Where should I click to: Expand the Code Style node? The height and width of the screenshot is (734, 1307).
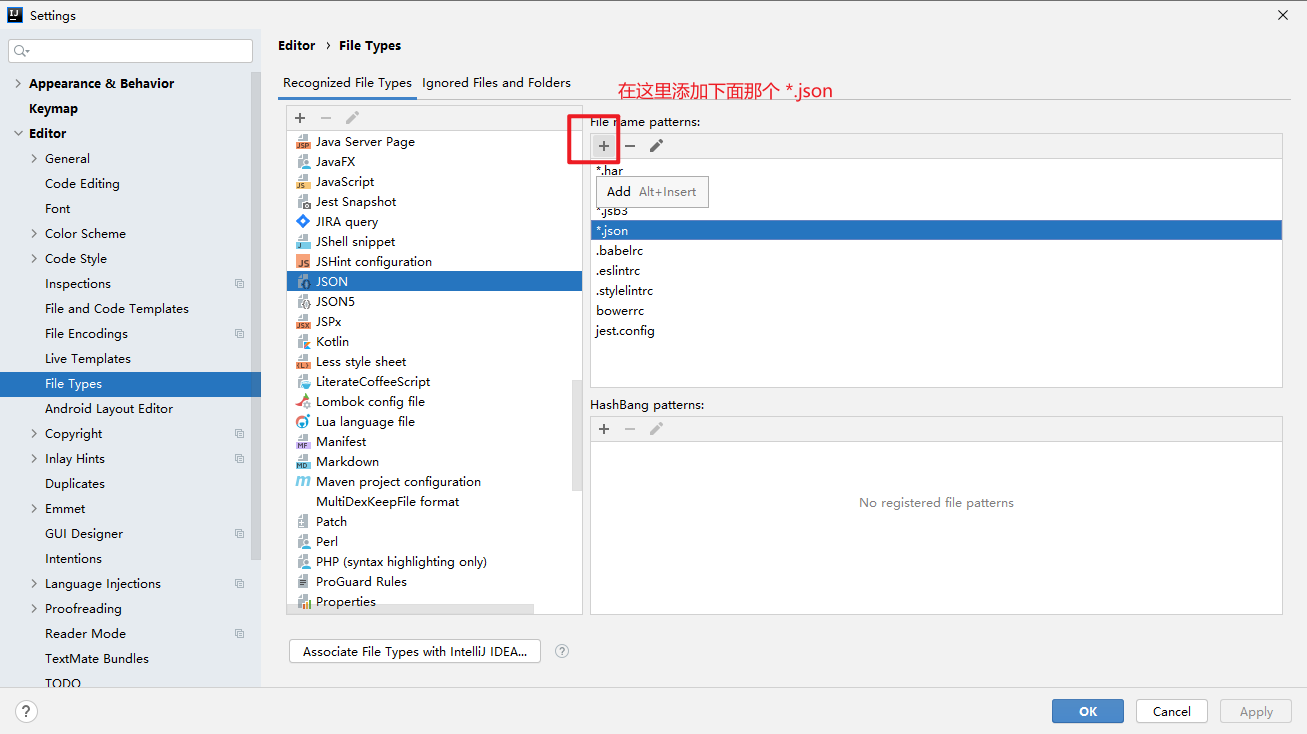[34, 259]
